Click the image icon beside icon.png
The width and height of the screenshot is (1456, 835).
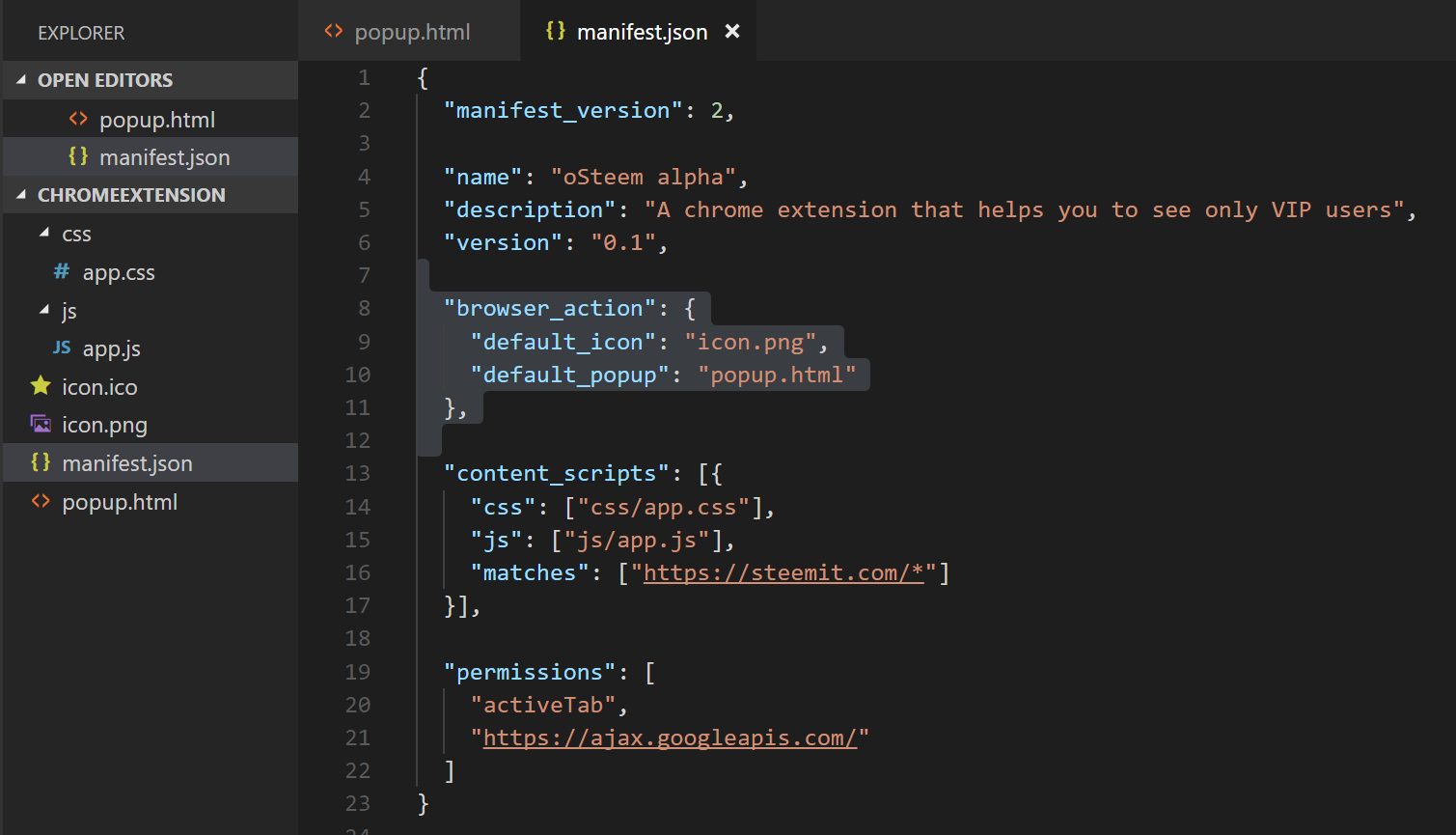[x=41, y=424]
